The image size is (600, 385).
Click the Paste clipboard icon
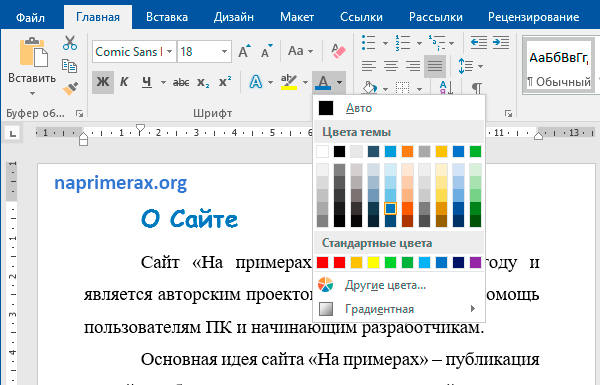click(x=33, y=52)
